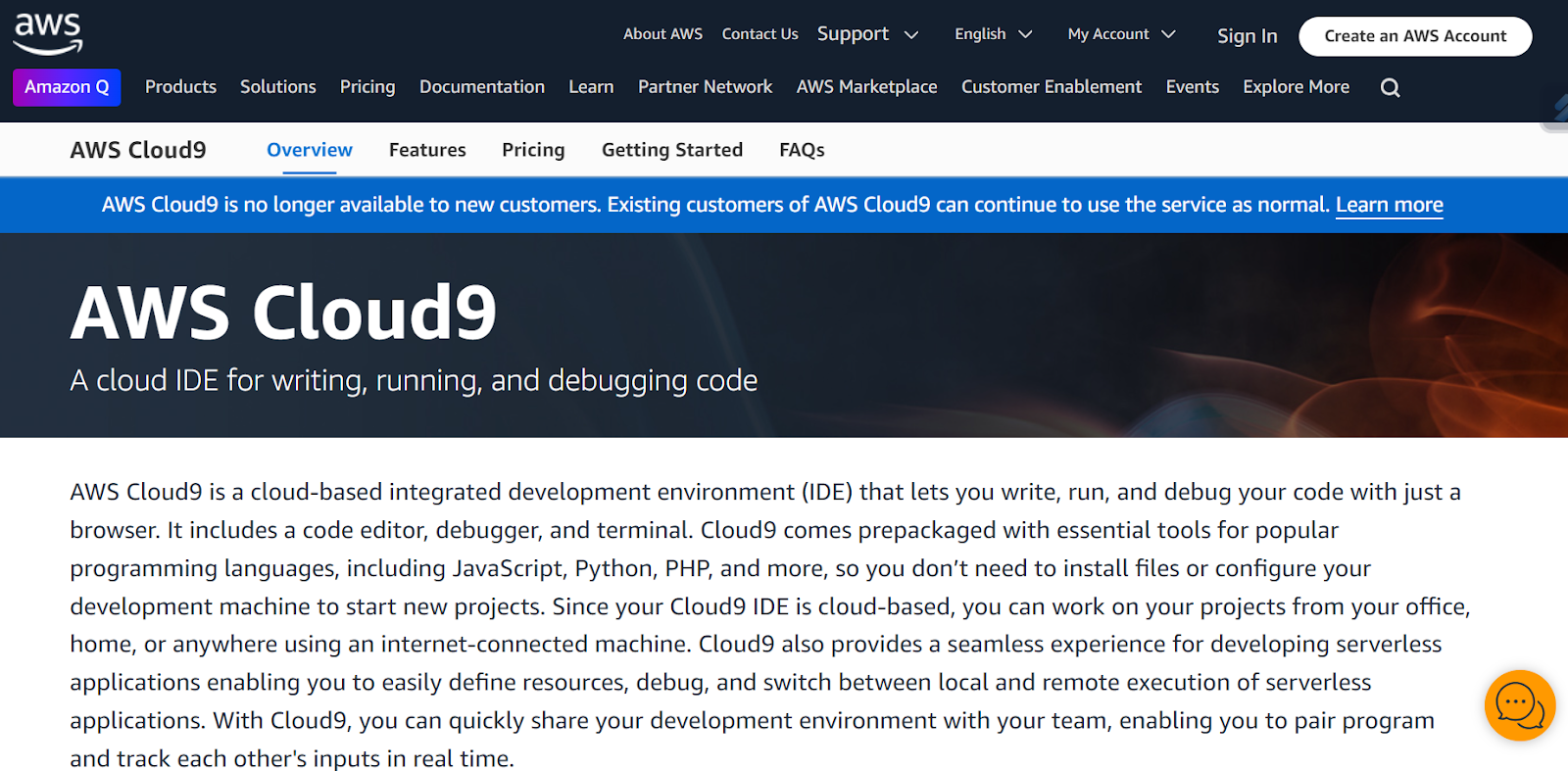Image resolution: width=1568 pixels, height=771 pixels.
Task: Expand the English language dropdown
Action: point(994,34)
